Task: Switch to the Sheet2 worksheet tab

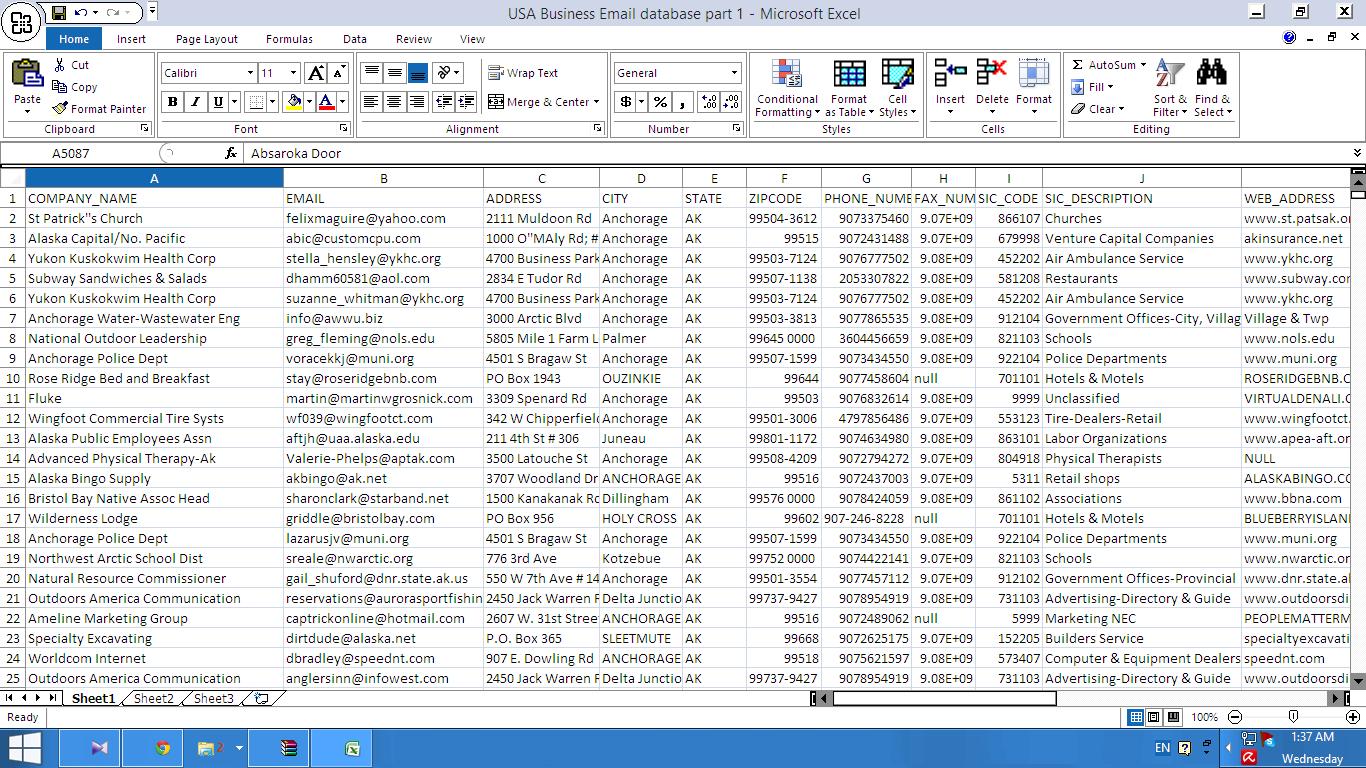Action: (x=153, y=698)
